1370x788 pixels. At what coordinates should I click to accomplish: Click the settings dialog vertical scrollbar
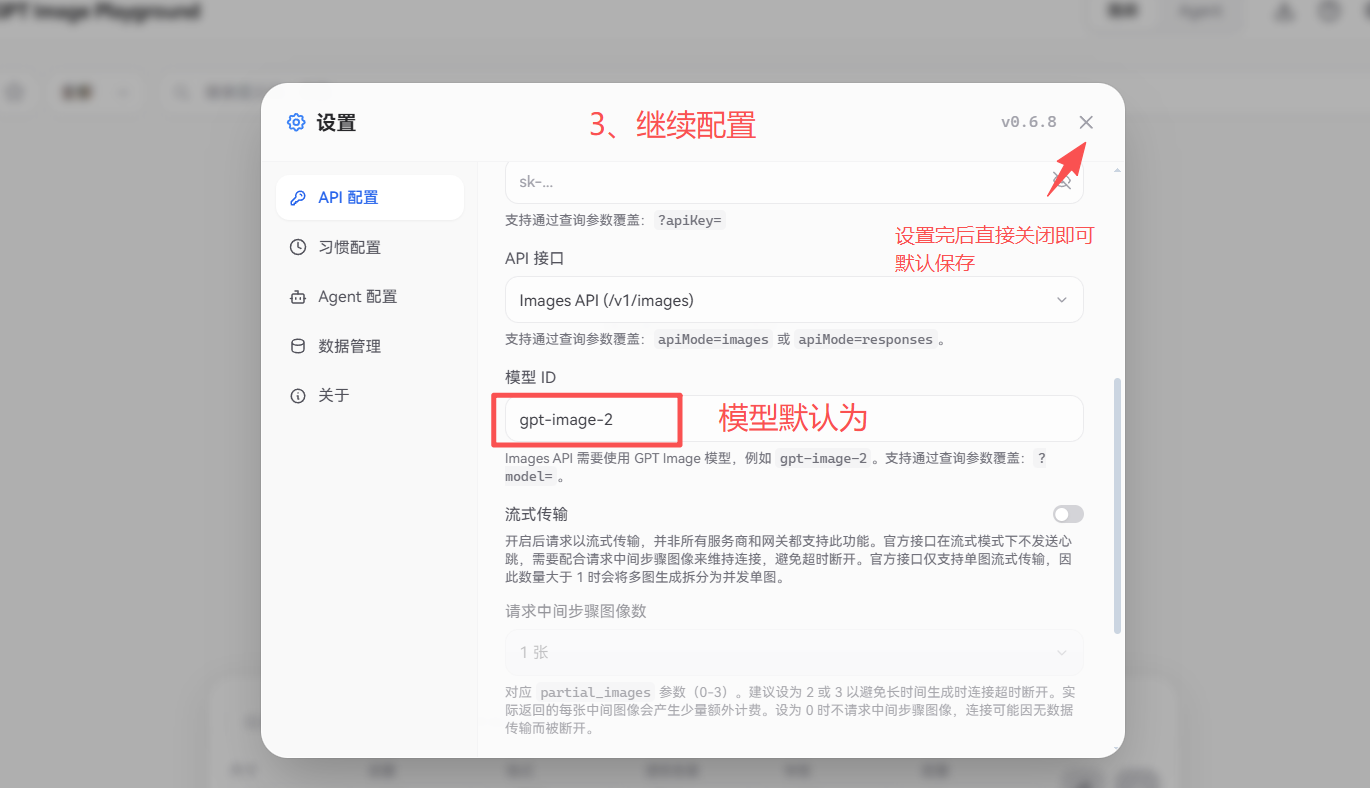1117,505
